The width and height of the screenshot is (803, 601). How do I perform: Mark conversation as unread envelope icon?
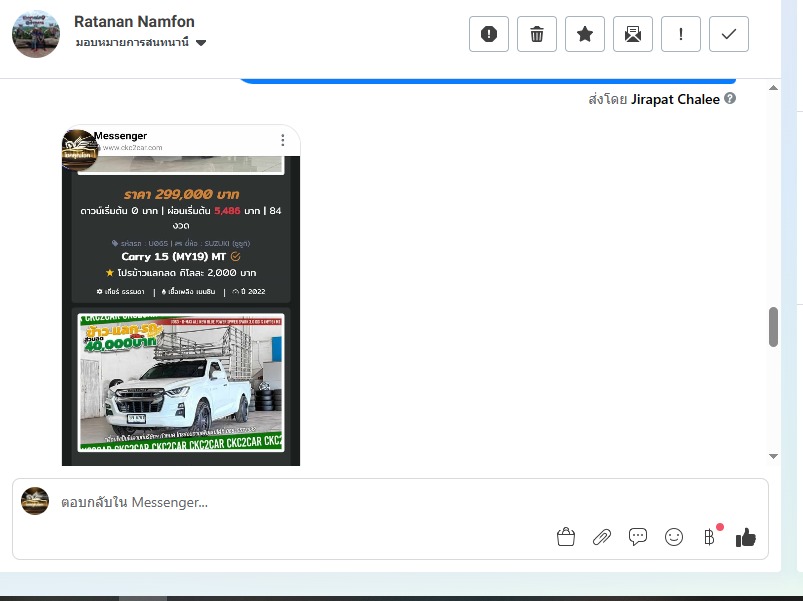pyautogui.click(x=633, y=34)
